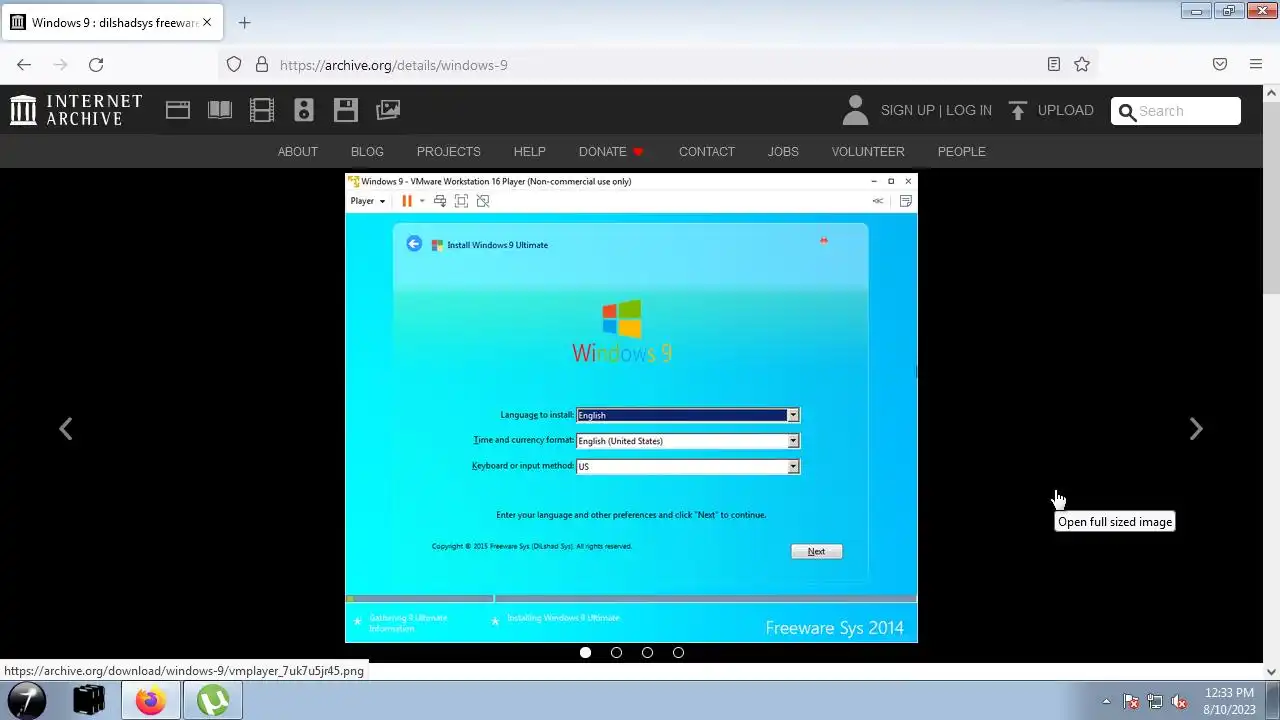Click the site padlock icon
Screen dimensions: 1280x720
pyautogui.click(x=262, y=64)
